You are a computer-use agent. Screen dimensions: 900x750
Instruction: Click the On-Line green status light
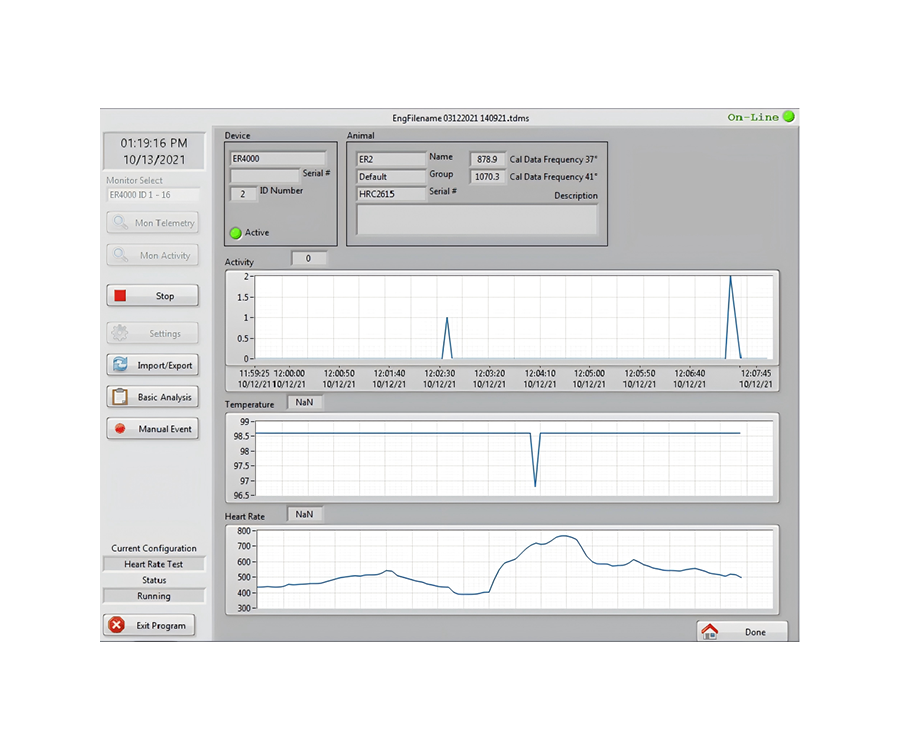tap(789, 117)
